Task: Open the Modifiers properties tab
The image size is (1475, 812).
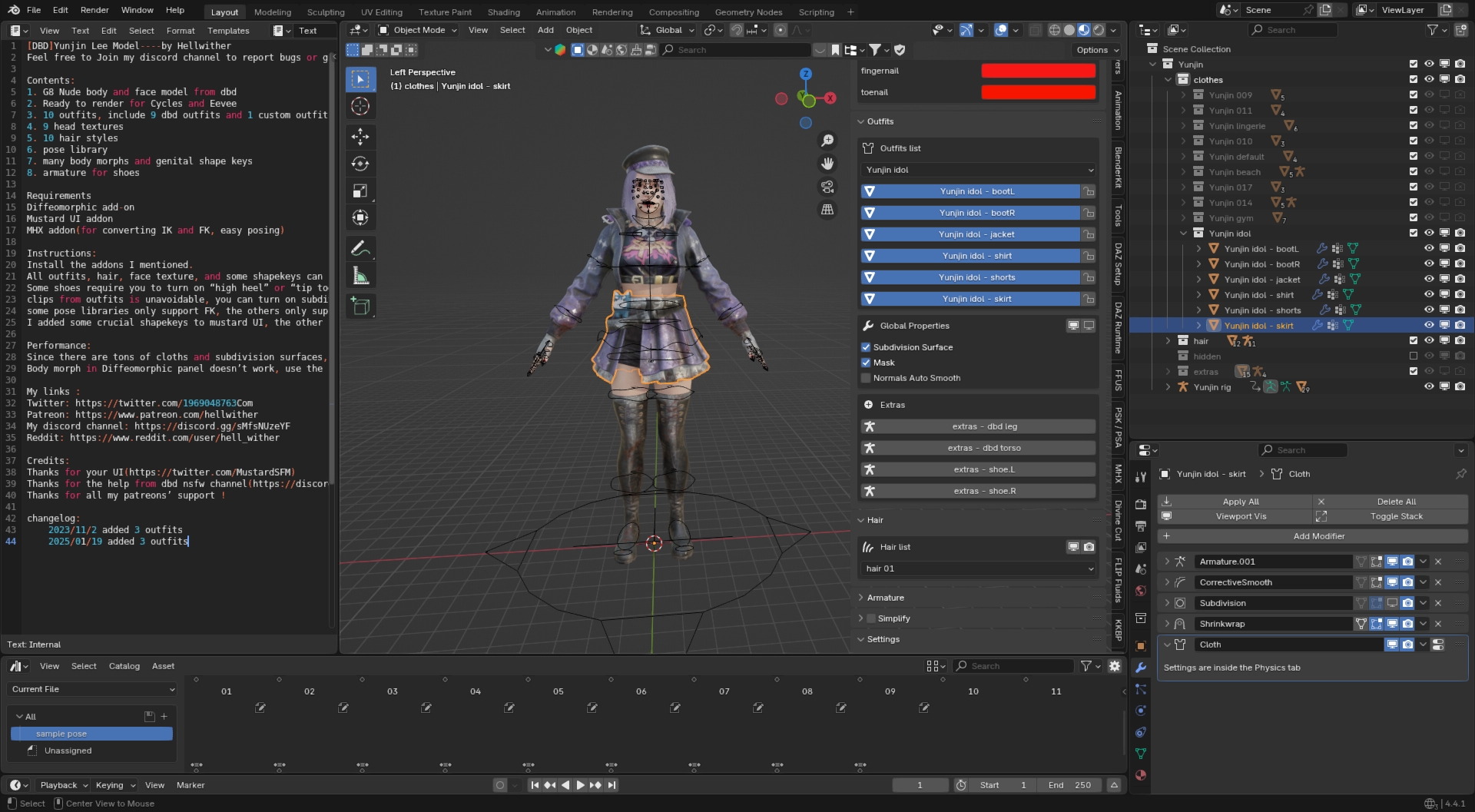Action: [x=1141, y=668]
